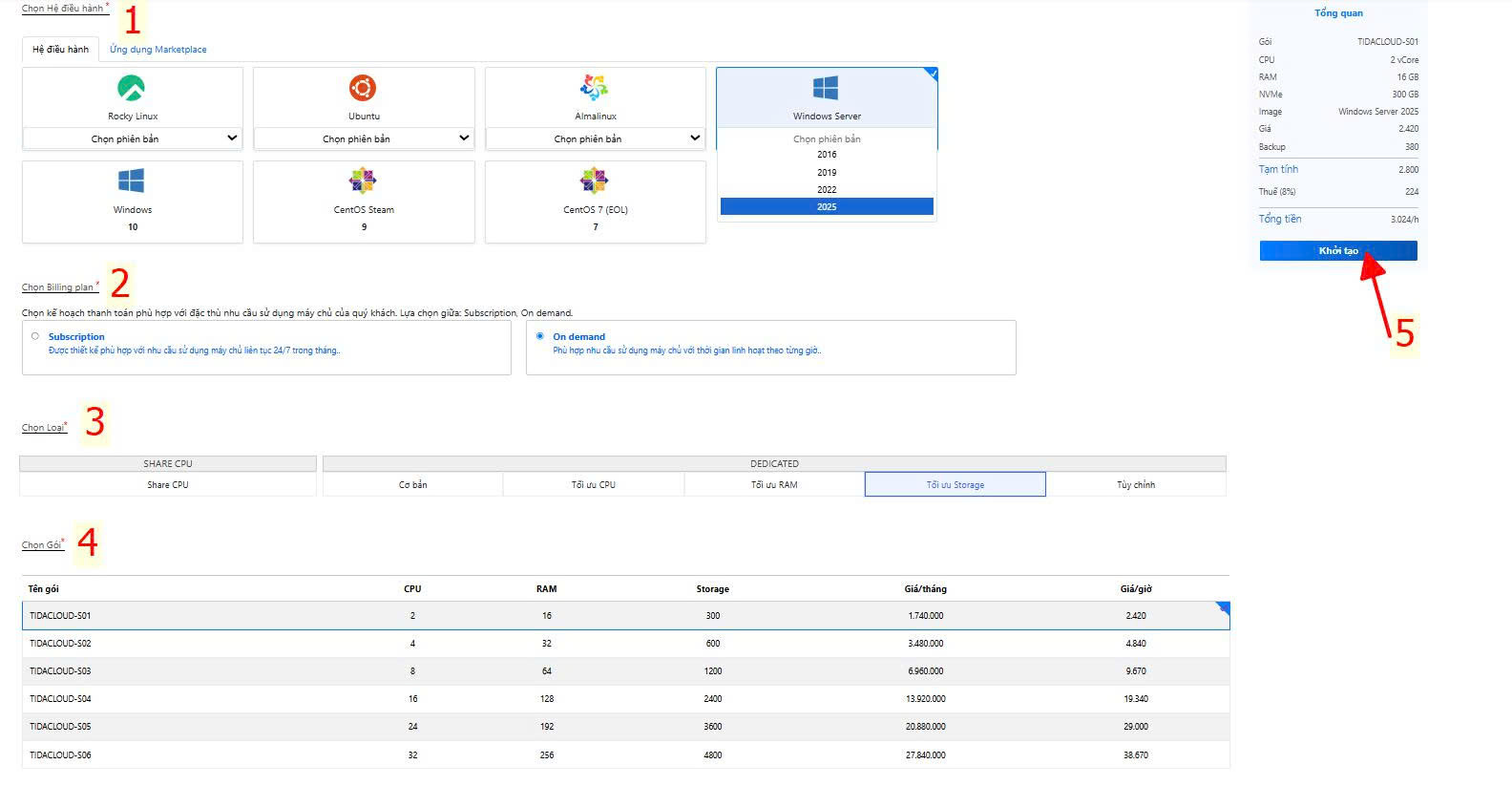Open the Almalinux version dropdown

(596, 138)
